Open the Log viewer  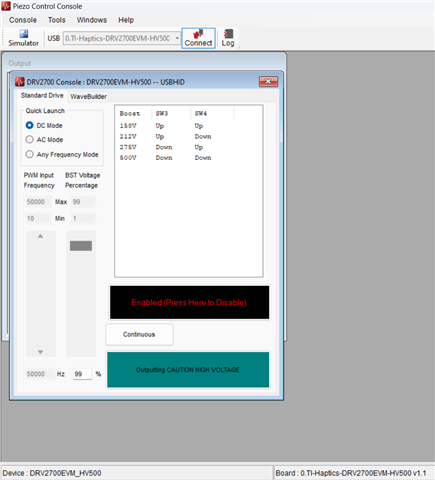[228, 38]
